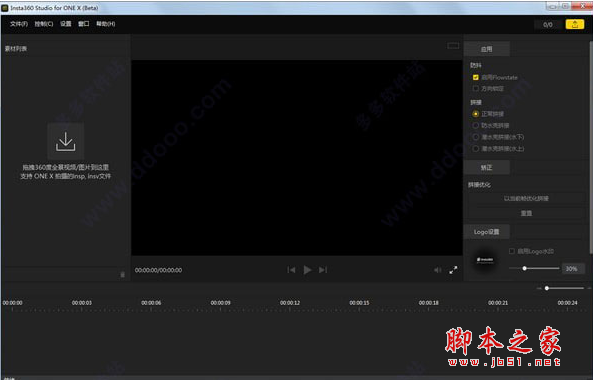The height and width of the screenshot is (380, 593).
Task: Click the 0/0 export queue counter
Action: click(x=548, y=25)
